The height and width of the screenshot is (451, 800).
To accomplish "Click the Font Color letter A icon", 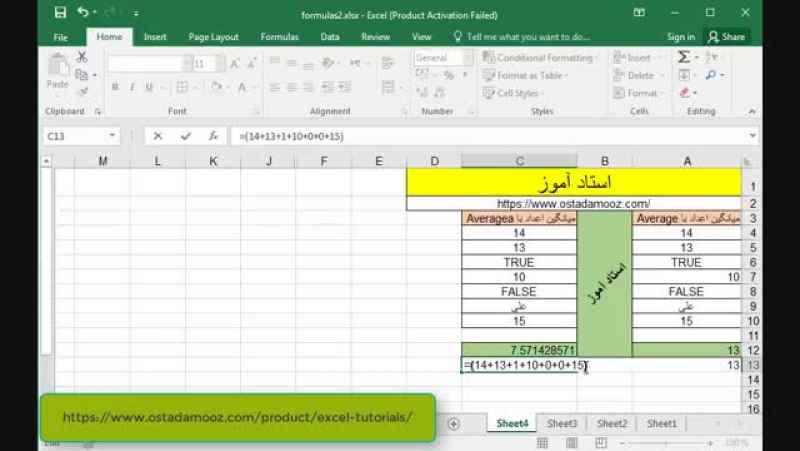I will (x=242, y=87).
